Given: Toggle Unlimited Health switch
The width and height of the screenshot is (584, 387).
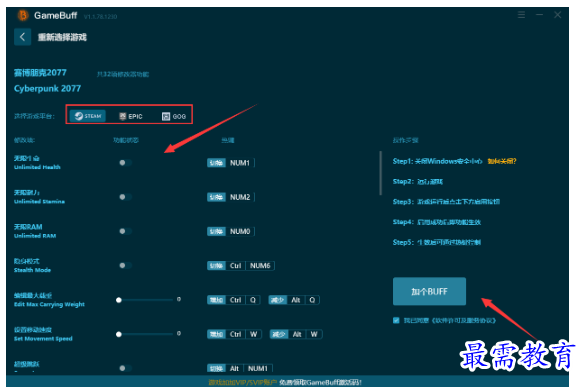Looking at the screenshot, I should [125, 163].
